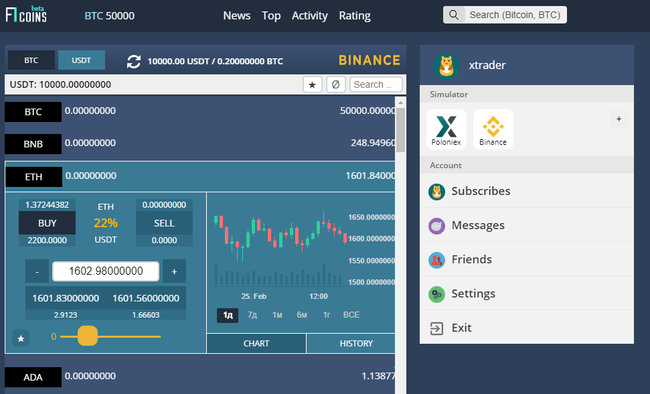Toggle the hide-zero-balances filter

click(335, 85)
